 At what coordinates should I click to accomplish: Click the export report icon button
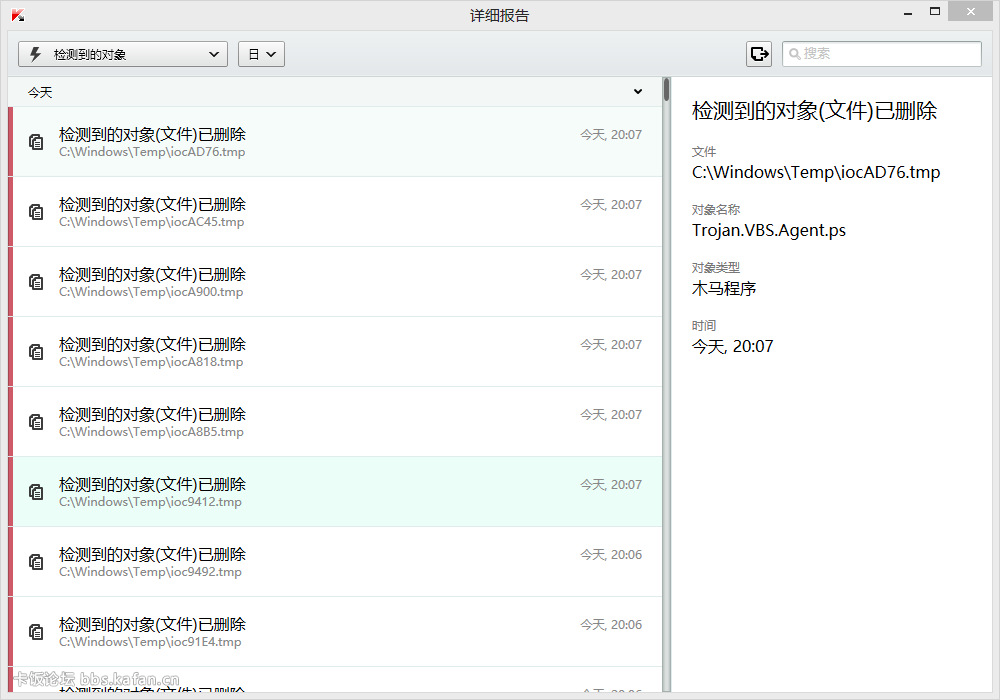(x=759, y=54)
